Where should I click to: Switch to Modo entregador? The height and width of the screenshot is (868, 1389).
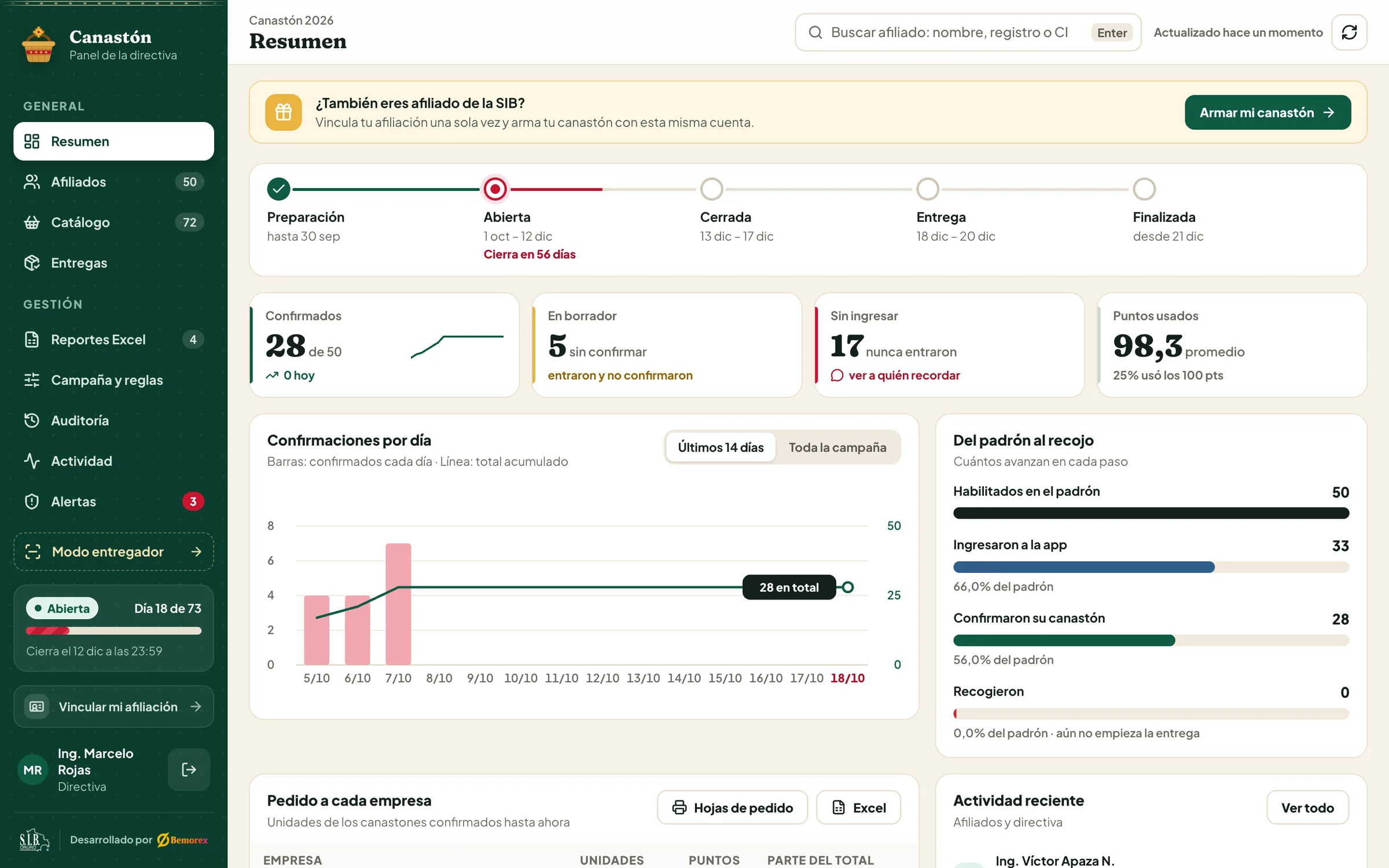(x=113, y=551)
